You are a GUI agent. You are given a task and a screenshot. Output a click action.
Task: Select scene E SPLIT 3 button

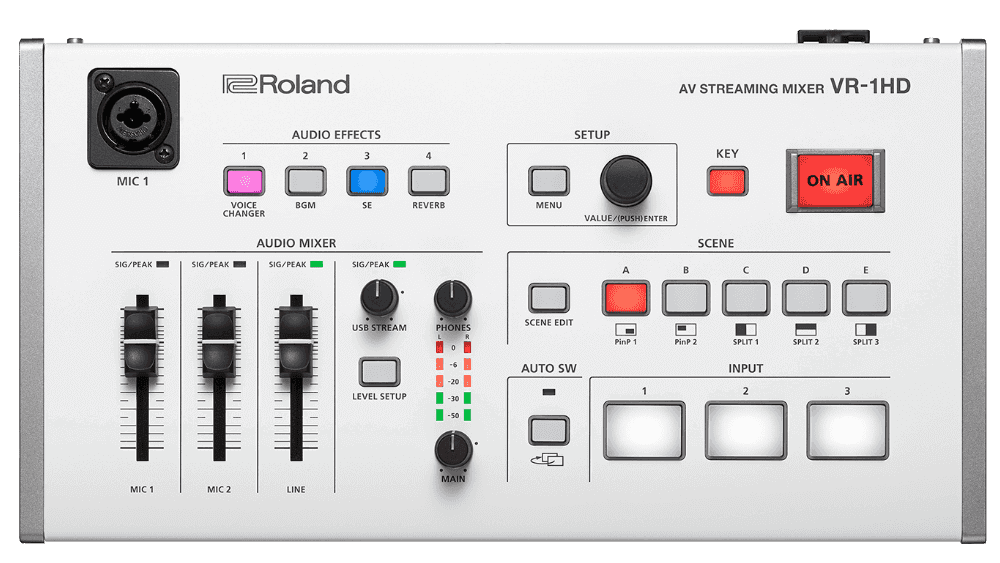pos(865,298)
